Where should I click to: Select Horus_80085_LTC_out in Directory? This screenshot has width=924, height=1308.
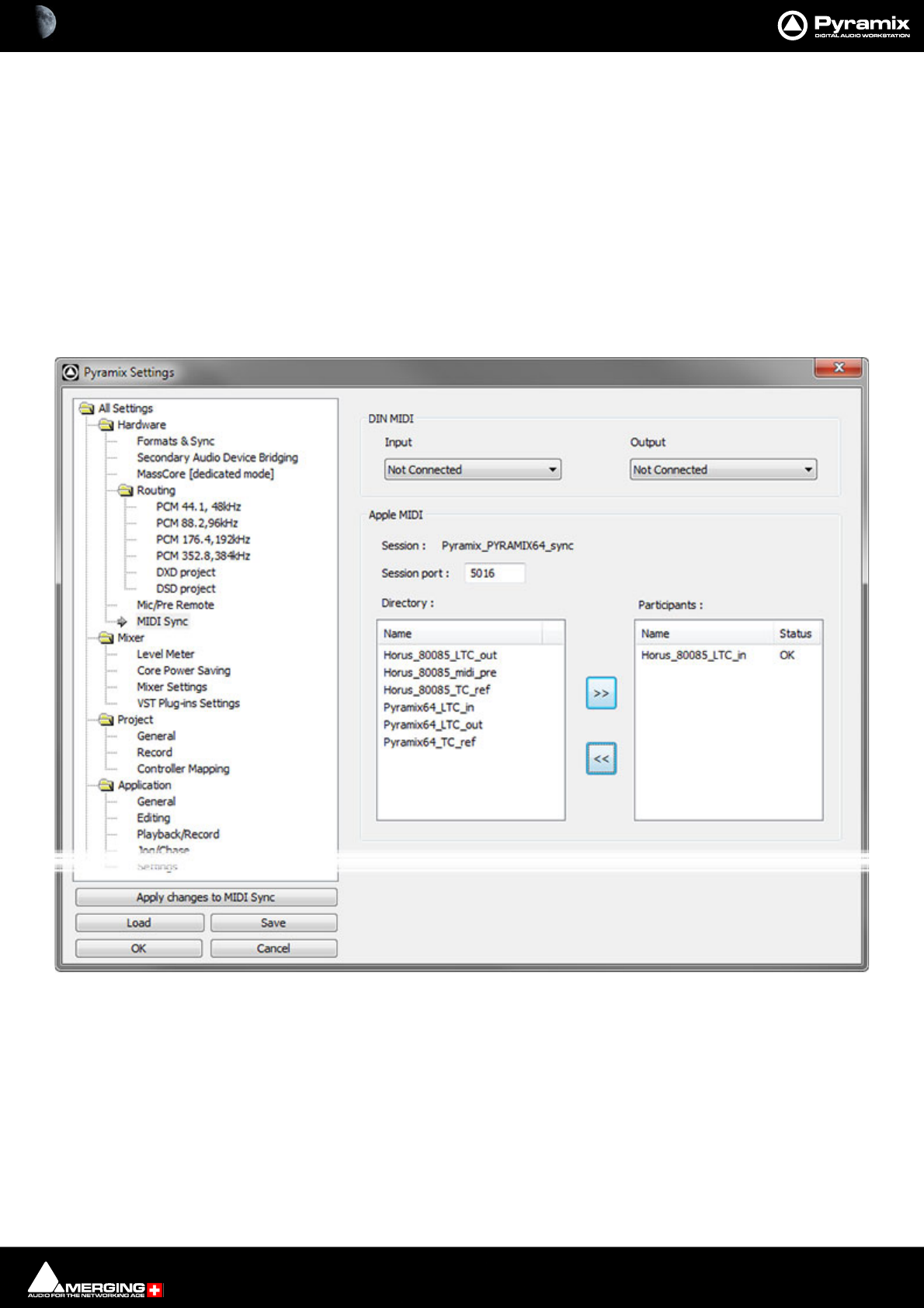pyautogui.click(x=440, y=656)
